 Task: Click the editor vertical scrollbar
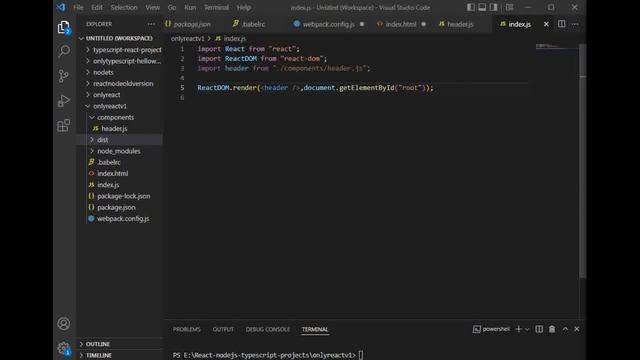582,161
